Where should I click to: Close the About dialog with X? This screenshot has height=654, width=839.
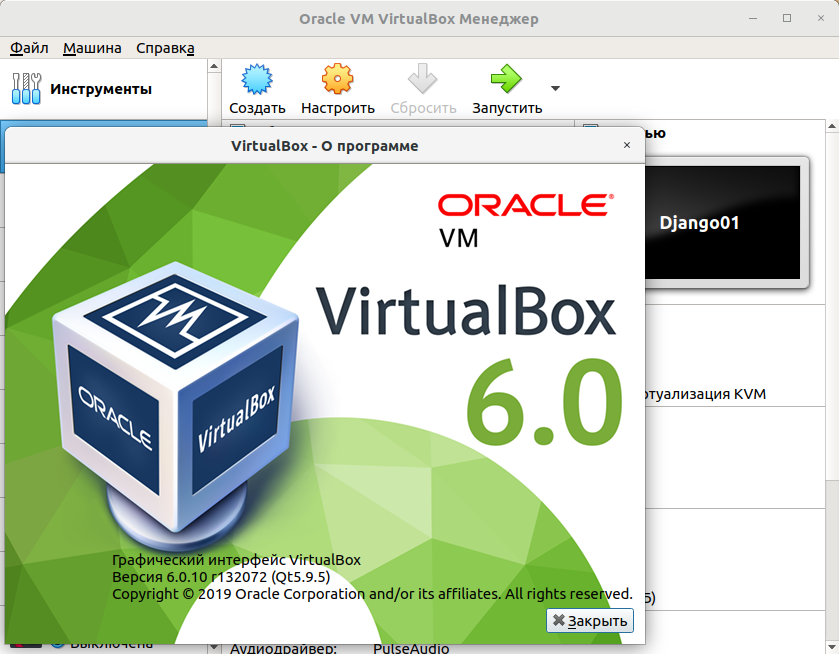point(627,145)
